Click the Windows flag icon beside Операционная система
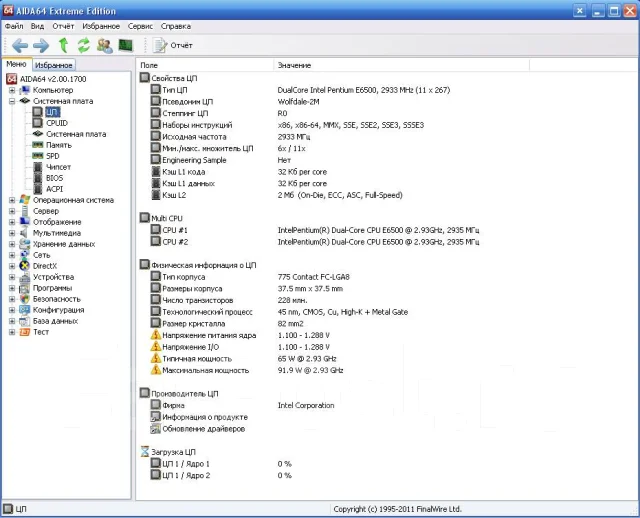 [25, 200]
